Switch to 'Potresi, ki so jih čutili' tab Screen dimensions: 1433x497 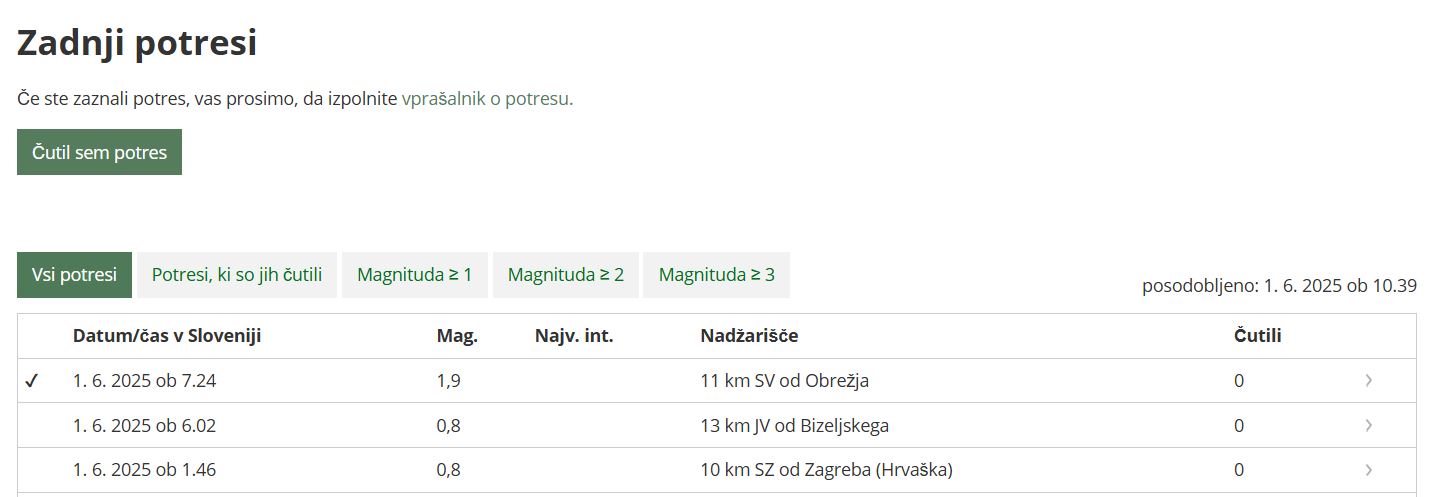[237, 275]
